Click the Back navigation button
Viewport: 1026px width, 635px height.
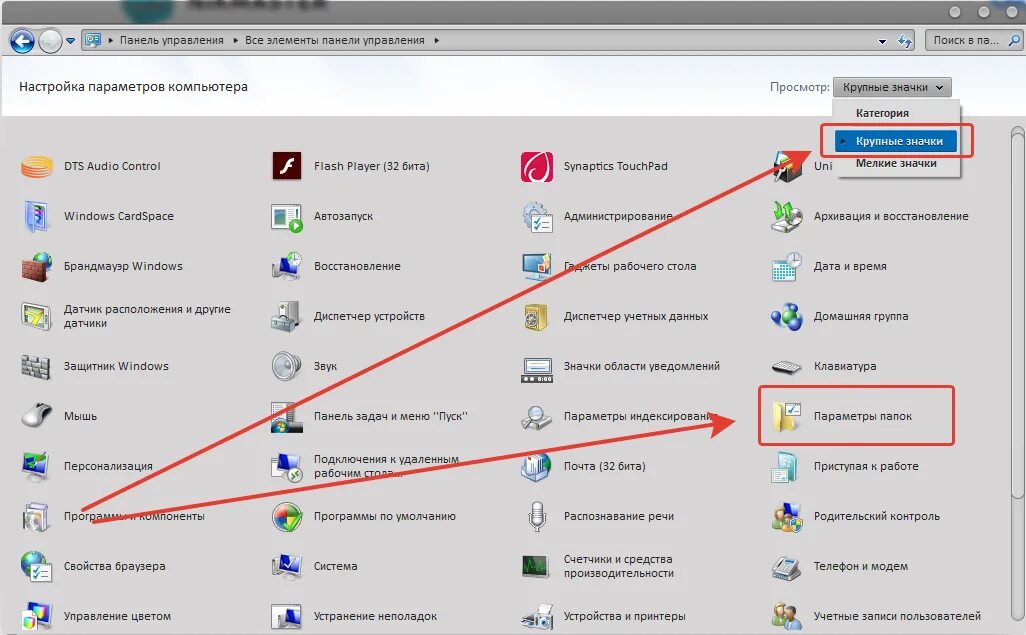(x=22, y=41)
